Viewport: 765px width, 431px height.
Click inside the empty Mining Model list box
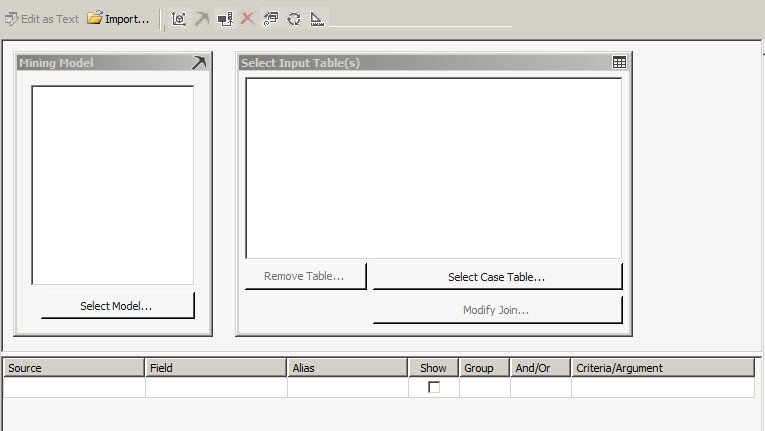tap(113, 185)
